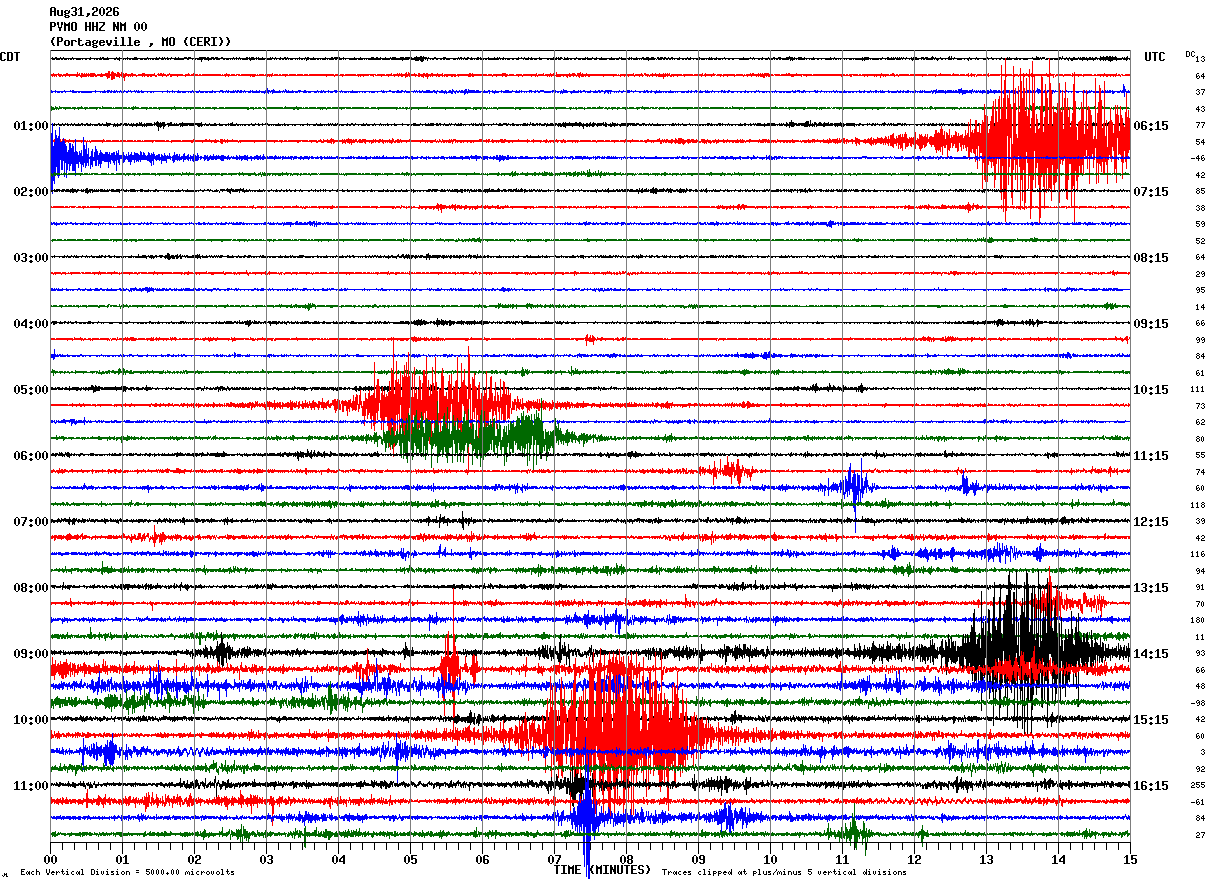The width and height of the screenshot is (1210, 886).
Task: Click the 06:15 UTC time label
Action: tap(1152, 126)
